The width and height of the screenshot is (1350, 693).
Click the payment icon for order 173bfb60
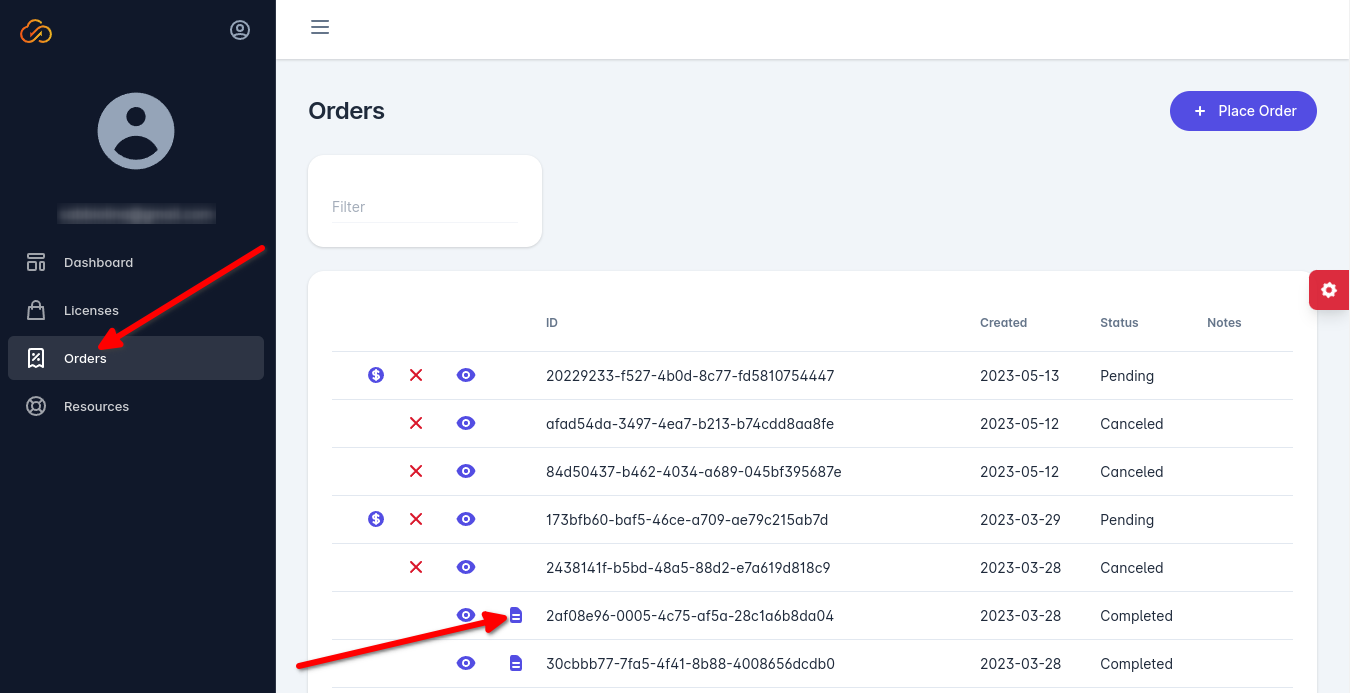pos(375,519)
